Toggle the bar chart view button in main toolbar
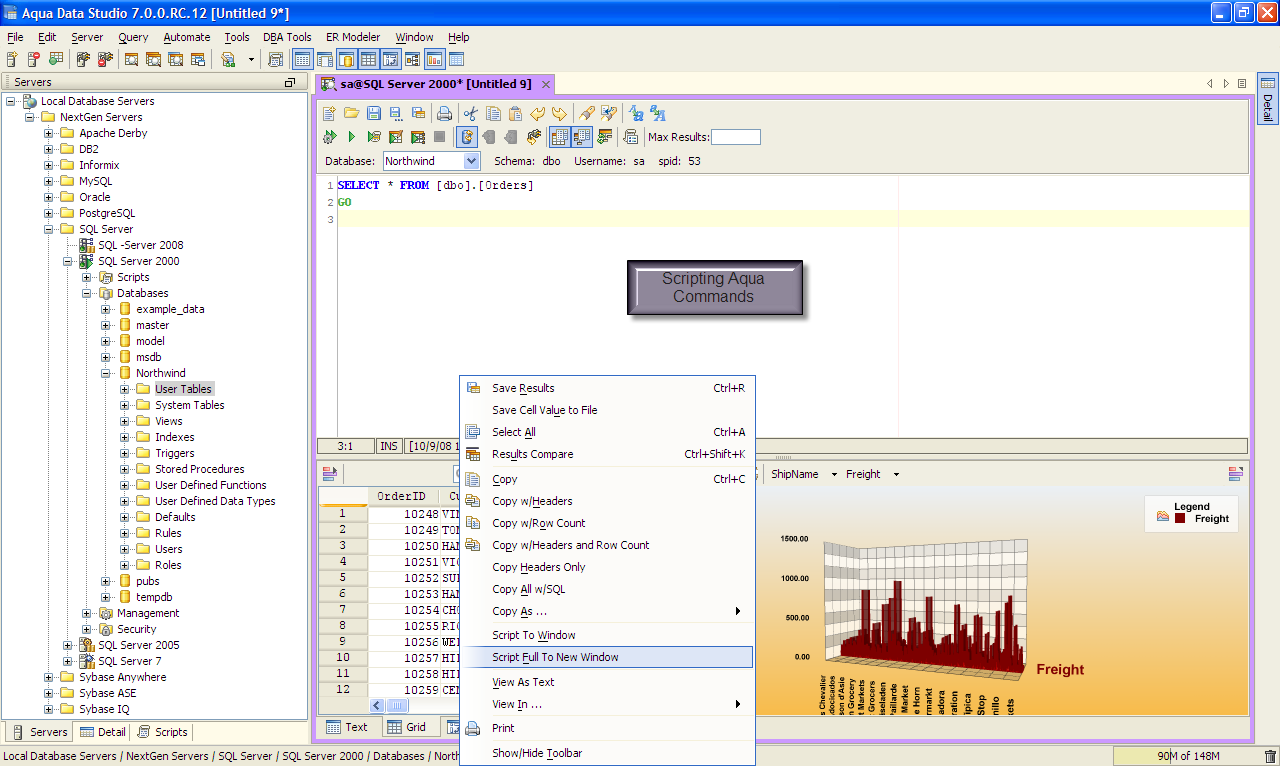 click(434, 60)
